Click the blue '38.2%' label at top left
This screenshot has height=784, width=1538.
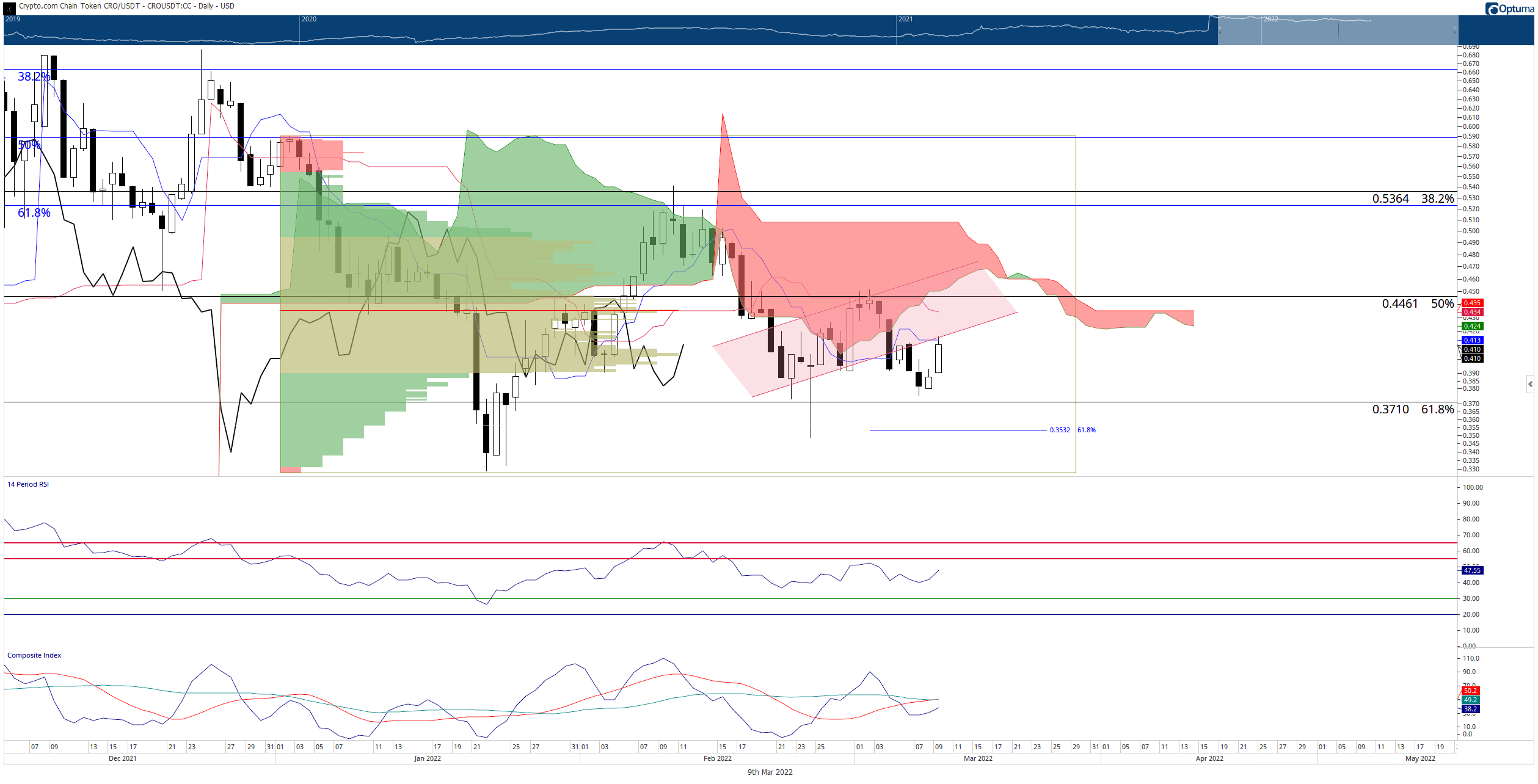click(x=34, y=76)
